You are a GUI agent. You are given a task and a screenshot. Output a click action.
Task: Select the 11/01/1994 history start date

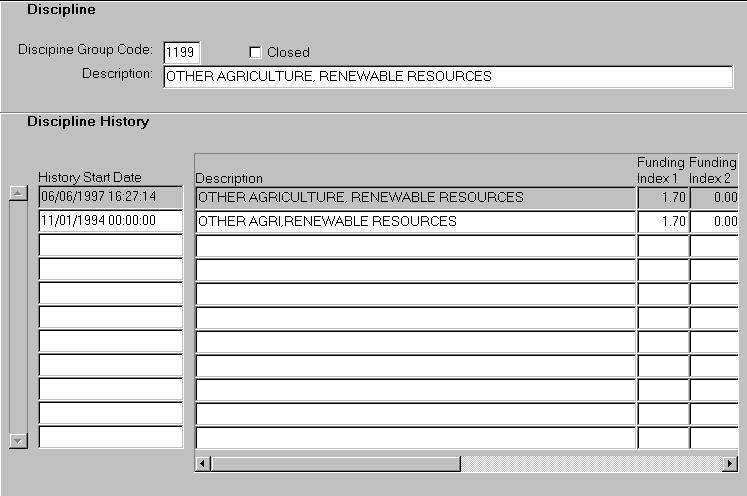pyautogui.click(x=110, y=221)
